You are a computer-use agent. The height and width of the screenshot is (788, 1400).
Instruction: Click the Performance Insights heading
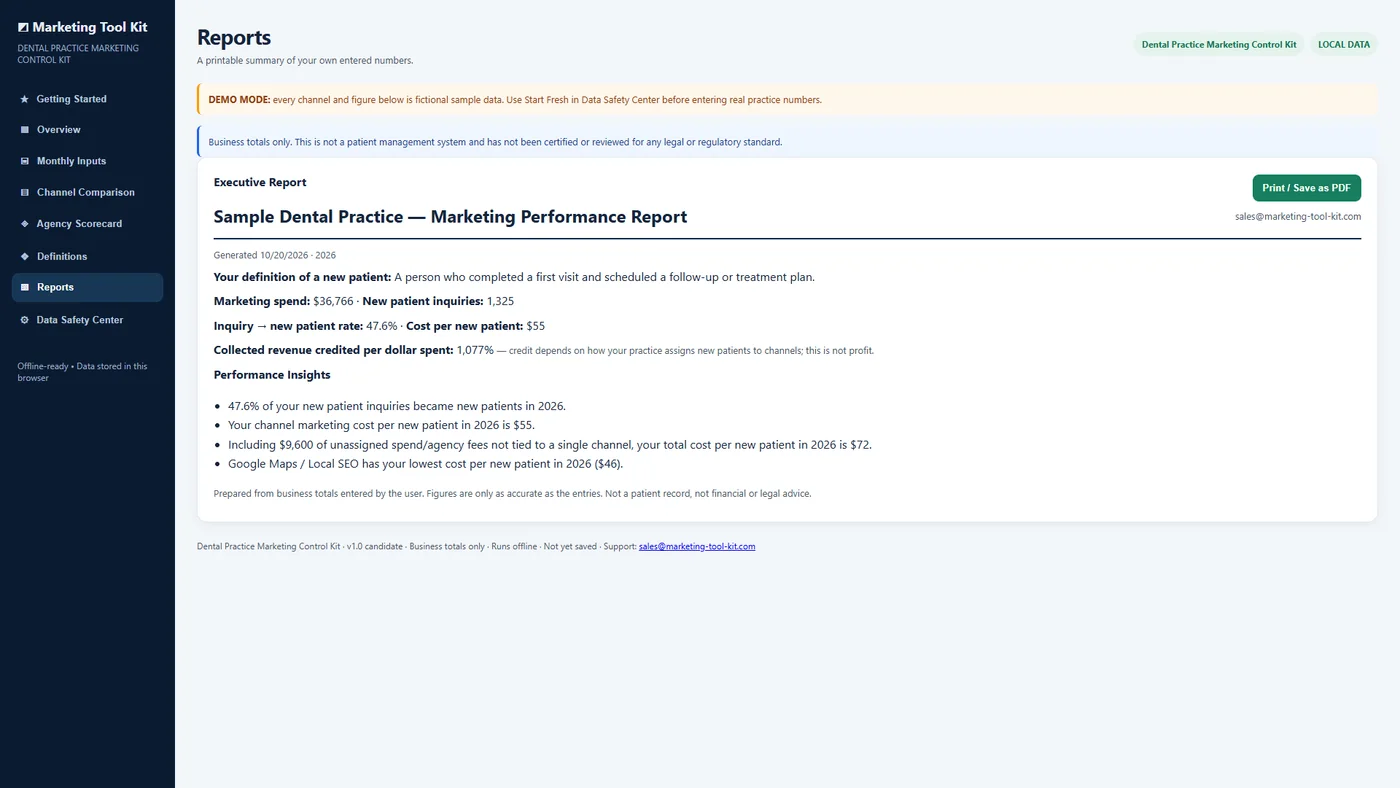click(x=272, y=375)
